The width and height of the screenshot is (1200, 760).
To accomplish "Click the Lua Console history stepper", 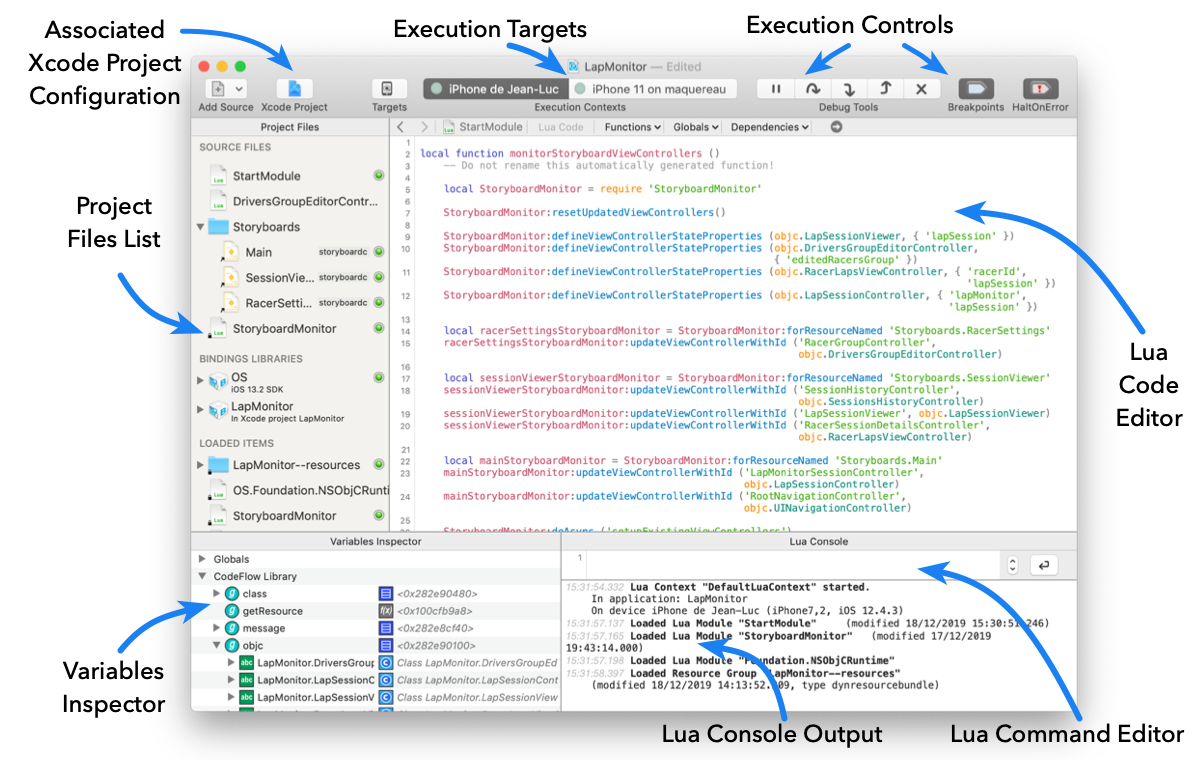I will pyautogui.click(x=1011, y=565).
